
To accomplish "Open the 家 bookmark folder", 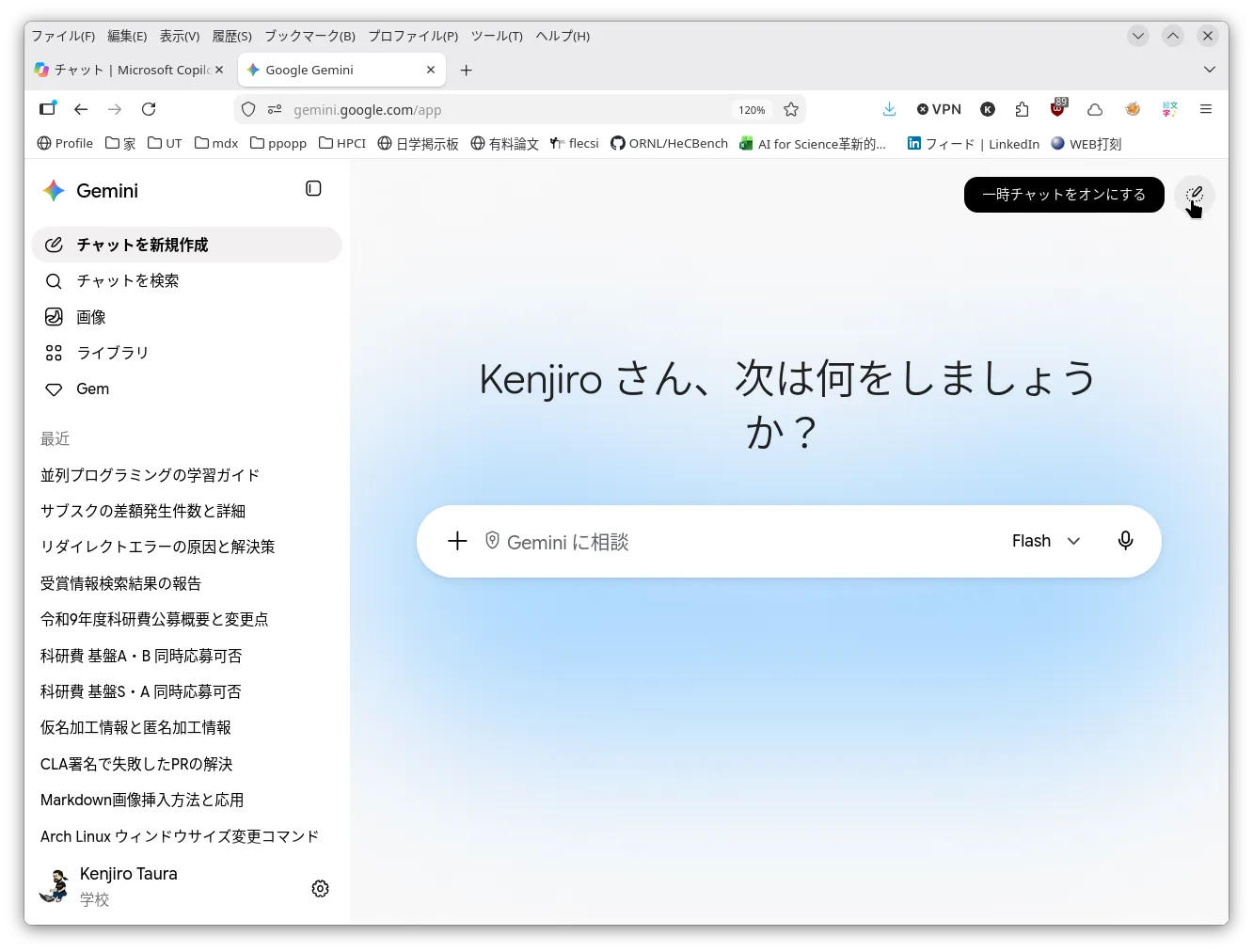I will coord(120,143).
